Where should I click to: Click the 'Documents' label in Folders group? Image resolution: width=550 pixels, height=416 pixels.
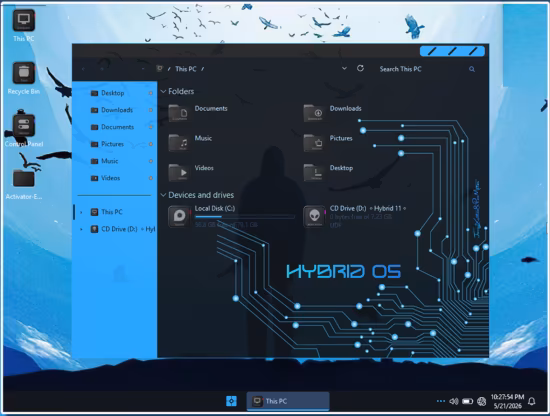coord(211,109)
